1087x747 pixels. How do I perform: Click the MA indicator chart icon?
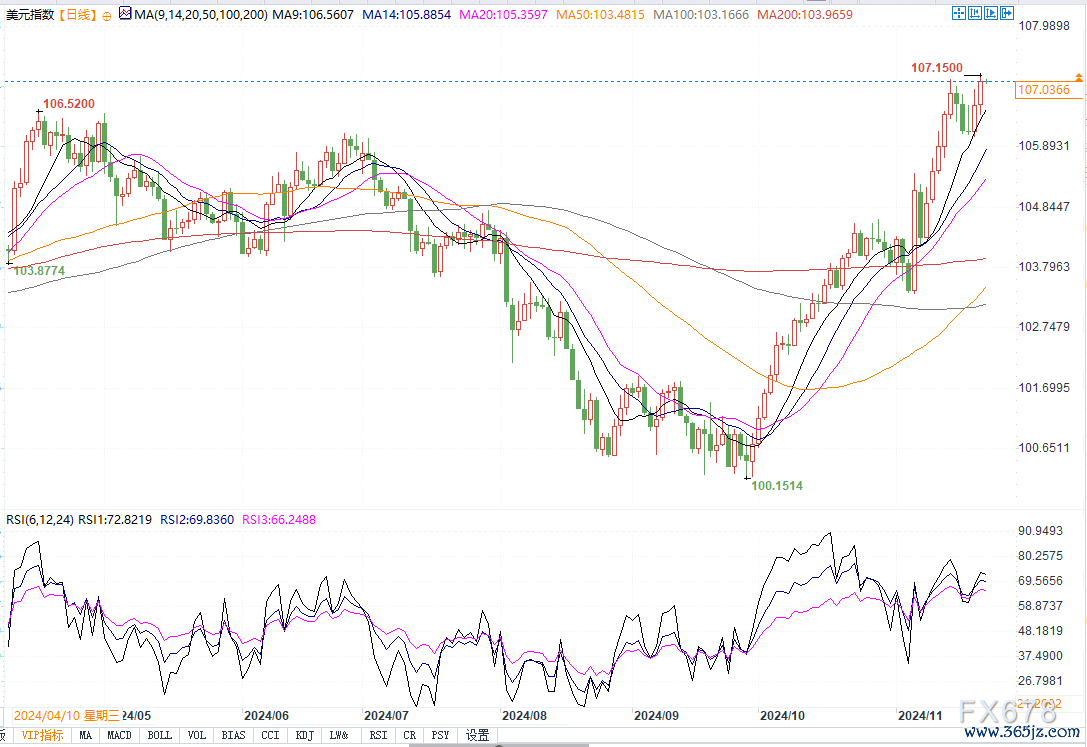(x=125, y=13)
